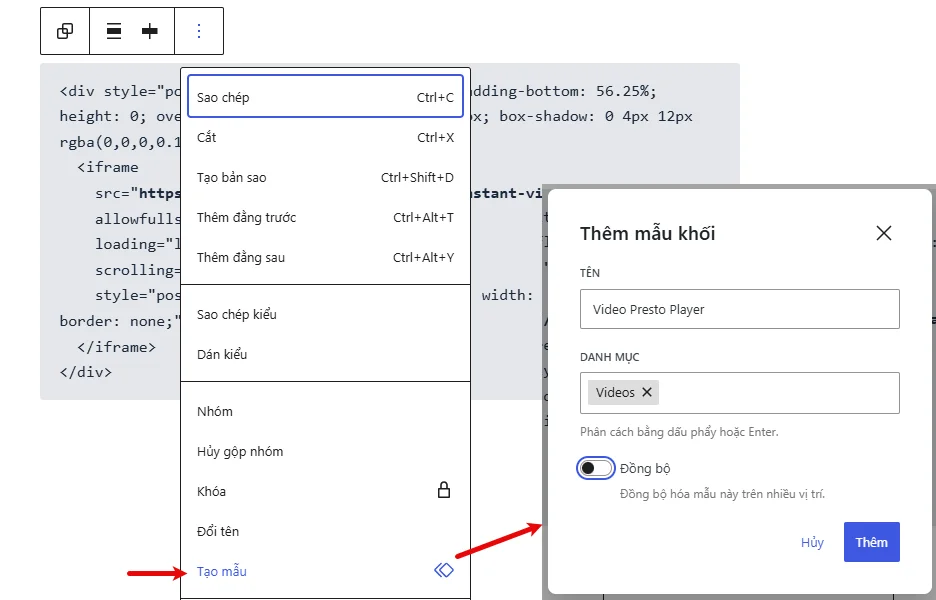Click Hủy gộp nhóm menu item
This screenshot has height=600, width=936.
325,451
